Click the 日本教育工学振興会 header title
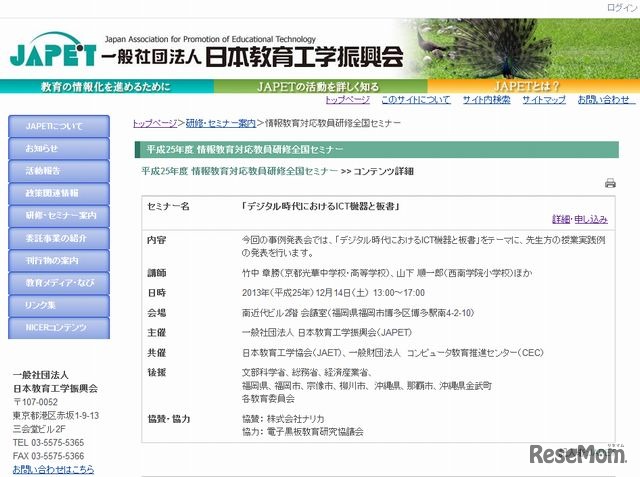Viewport: 640px width, 477px height. [x=304, y=57]
